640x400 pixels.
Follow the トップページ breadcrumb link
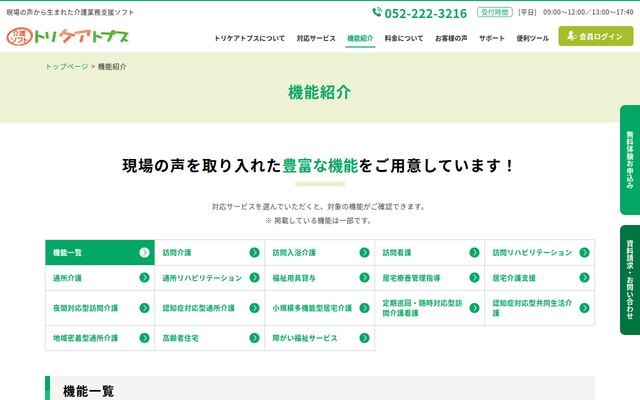(67, 67)
